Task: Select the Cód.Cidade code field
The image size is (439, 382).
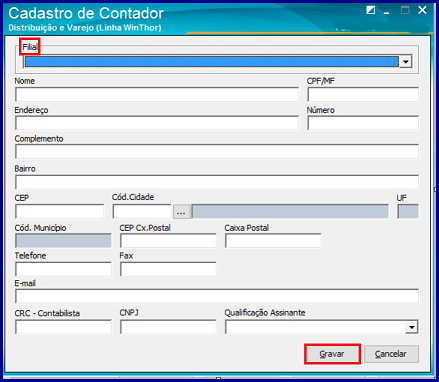Action: pyautogui.click(x=142, y=211)
